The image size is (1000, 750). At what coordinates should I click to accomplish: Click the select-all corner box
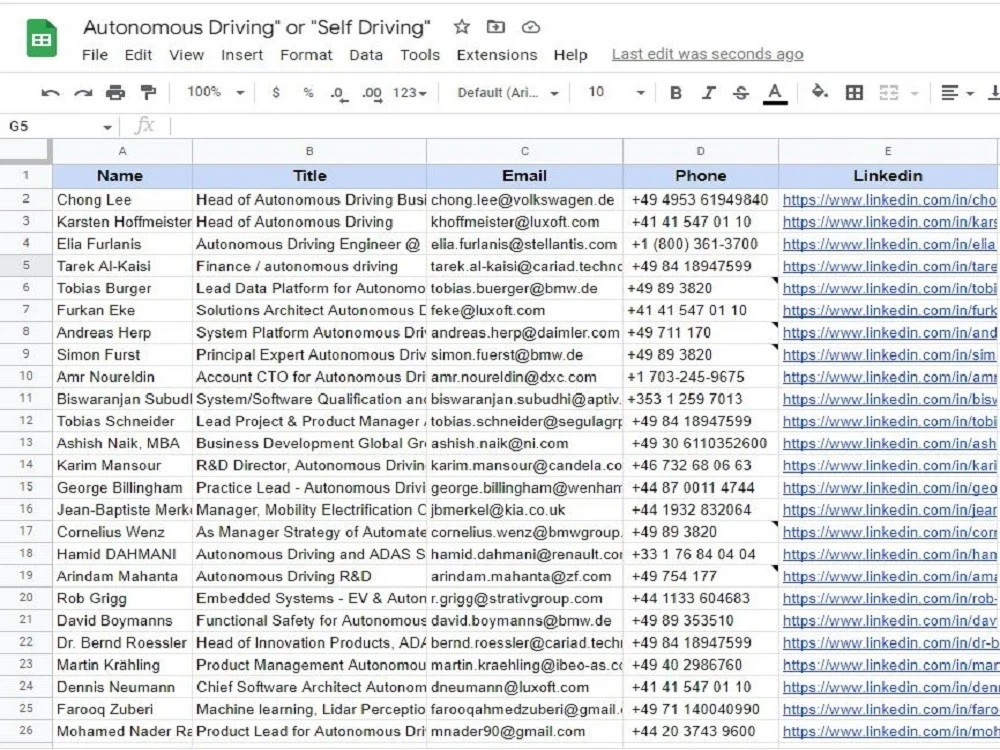tap(26, 151)
